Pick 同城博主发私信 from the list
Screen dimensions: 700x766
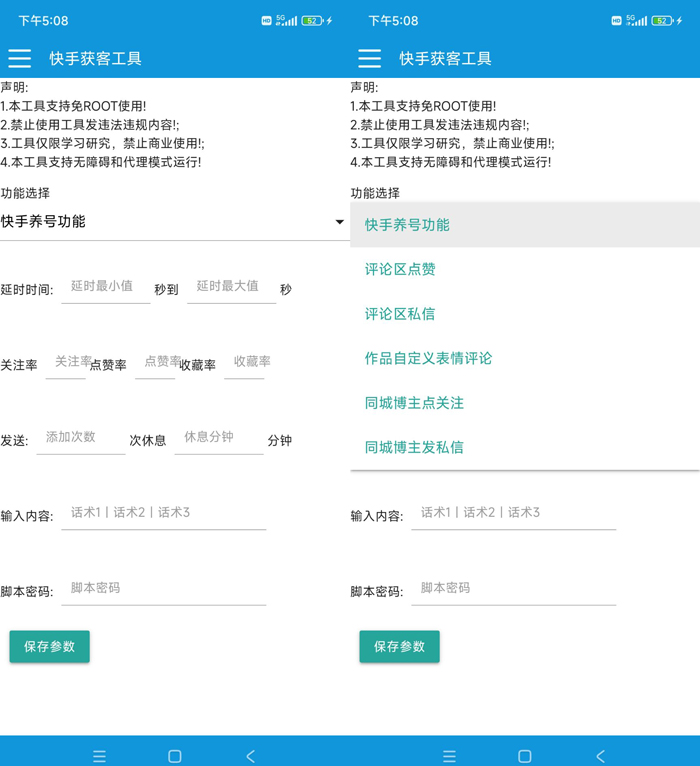point(414,447)
